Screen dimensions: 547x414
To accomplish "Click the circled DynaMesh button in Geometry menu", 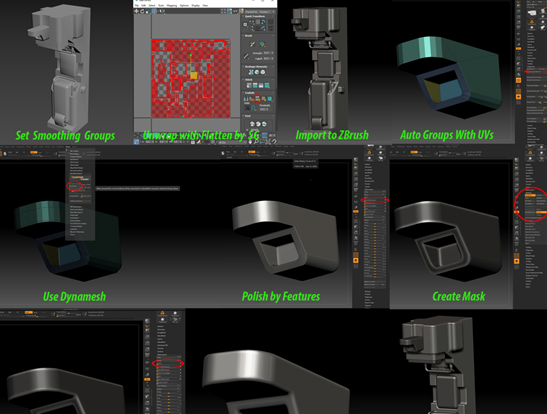I will pos(74,186).
